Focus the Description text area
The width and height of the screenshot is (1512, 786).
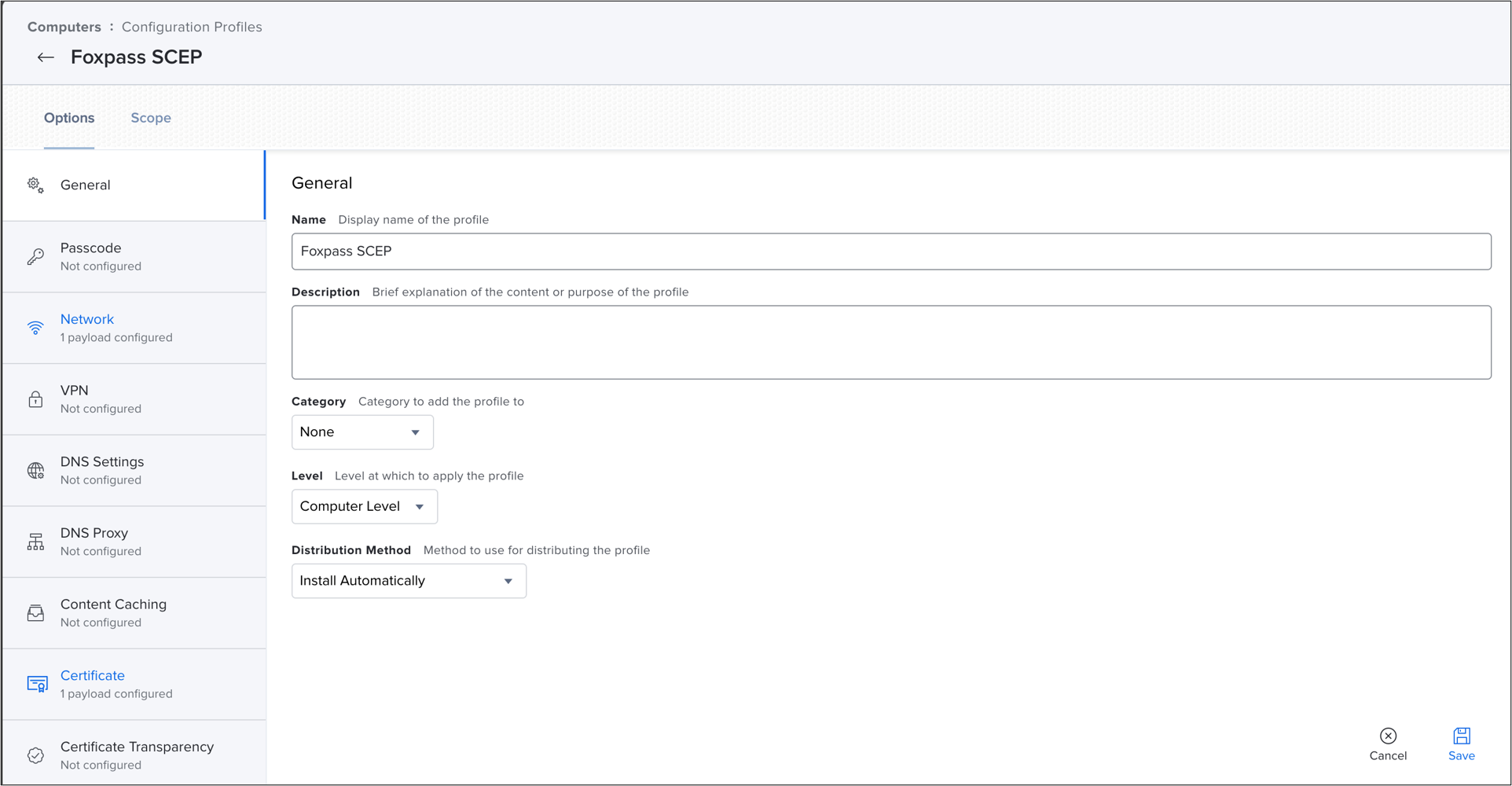click(890, 342)
